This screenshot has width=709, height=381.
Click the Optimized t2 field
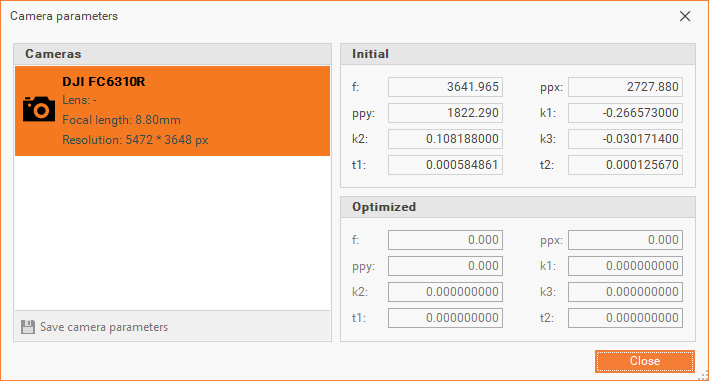(625, 318)
